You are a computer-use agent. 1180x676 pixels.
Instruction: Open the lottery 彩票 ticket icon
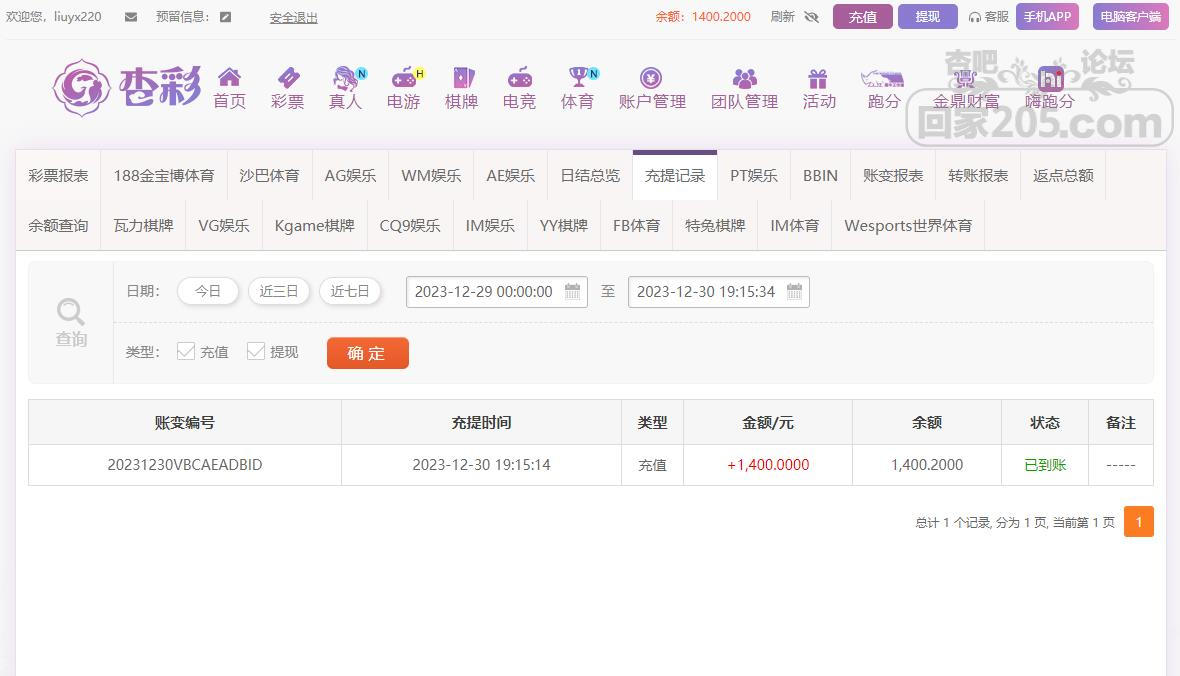coord(287,78)
